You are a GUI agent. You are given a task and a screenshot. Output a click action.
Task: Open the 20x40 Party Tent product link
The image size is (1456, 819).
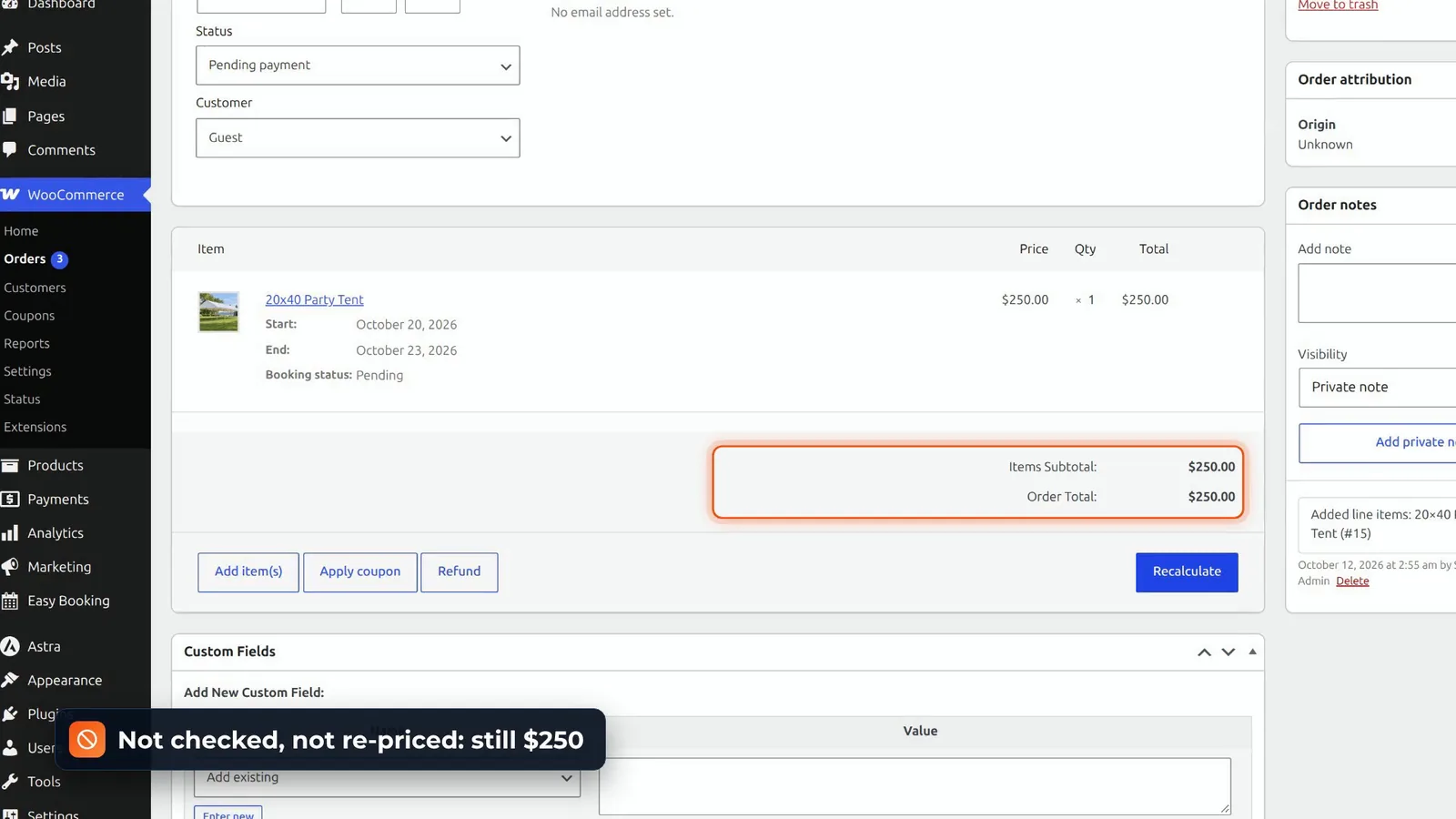314,299
